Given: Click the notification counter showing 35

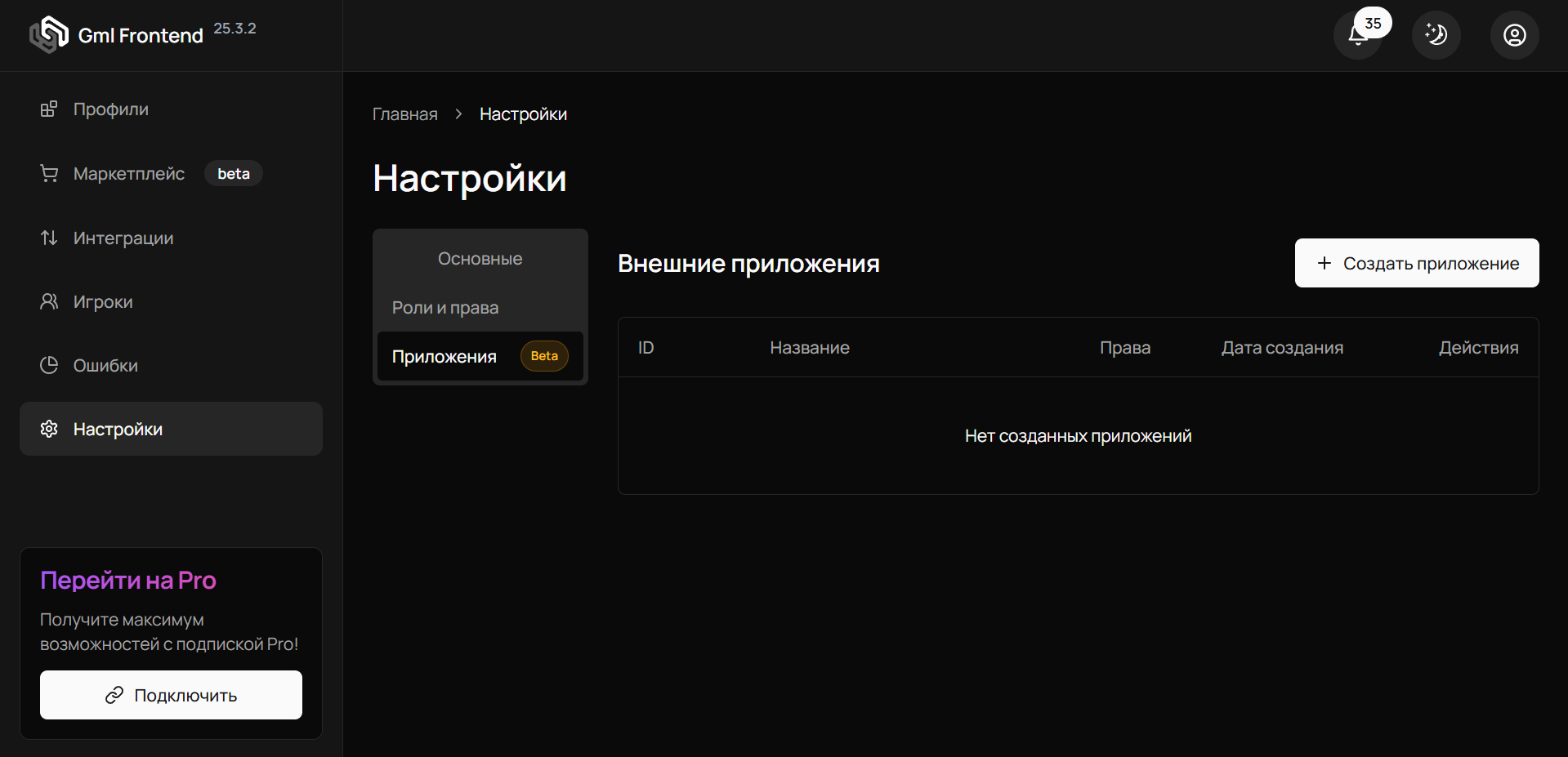Looking at the screenshot, I should pos(1374,22).
